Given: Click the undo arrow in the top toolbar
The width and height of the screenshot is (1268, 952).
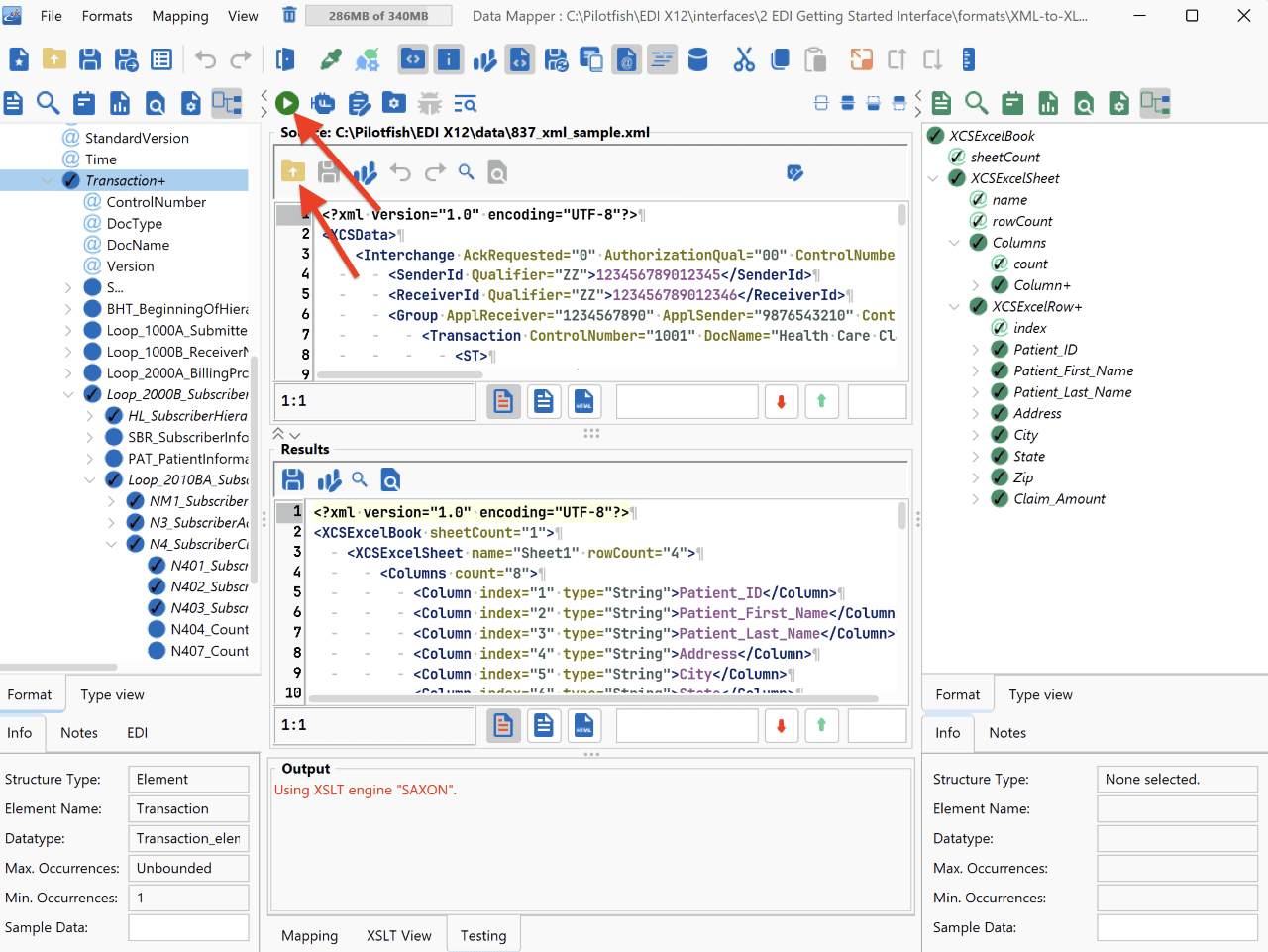Looking at the screenshot, I should pos(205,59).
